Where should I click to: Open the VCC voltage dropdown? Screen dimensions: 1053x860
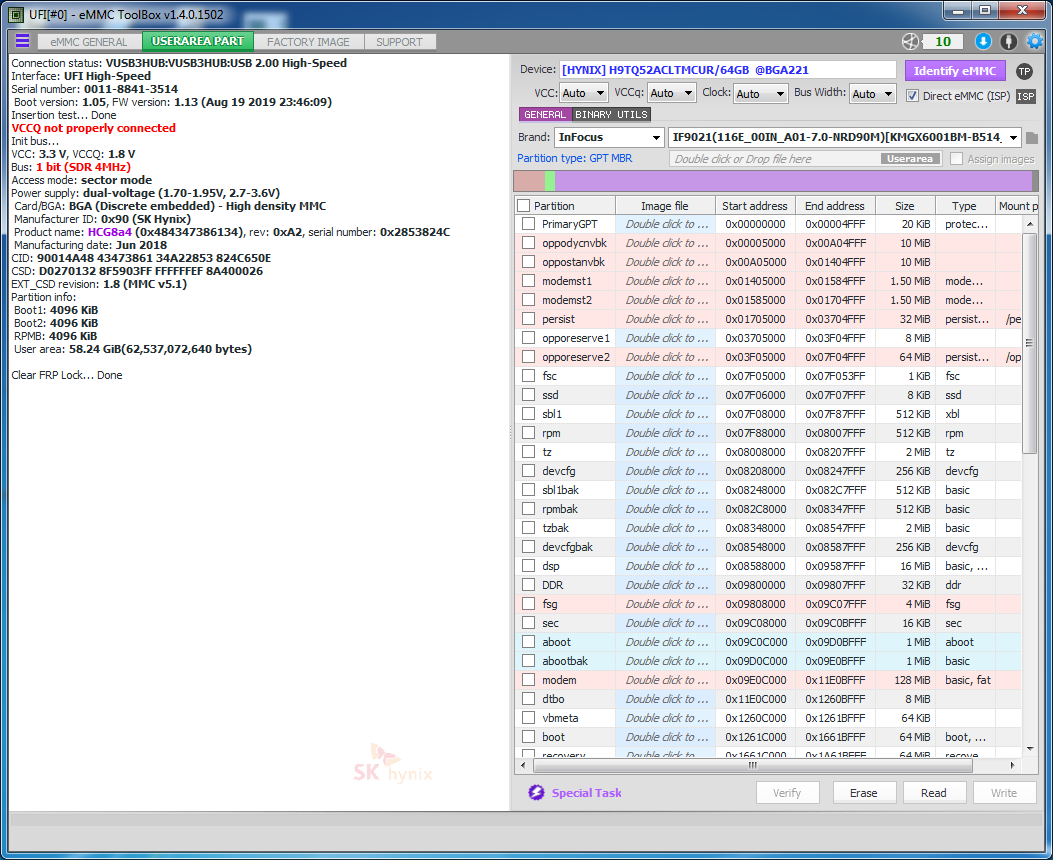[x=583, y=93]
